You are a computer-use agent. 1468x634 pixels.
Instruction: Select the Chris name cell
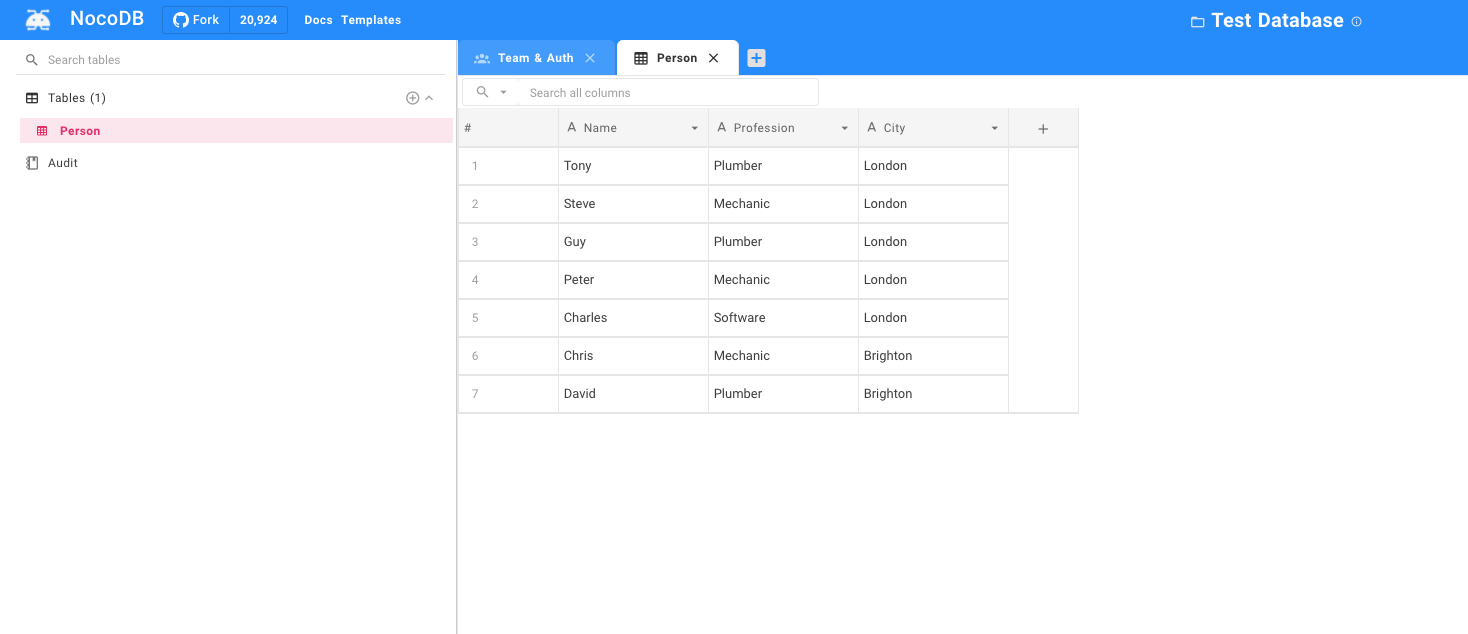tap(633, 356)
